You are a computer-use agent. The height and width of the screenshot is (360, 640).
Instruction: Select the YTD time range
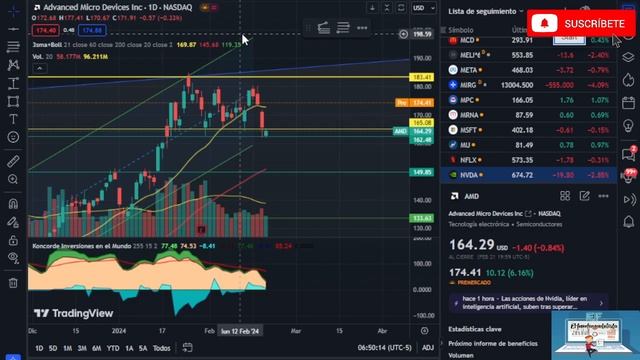point(113,348)
